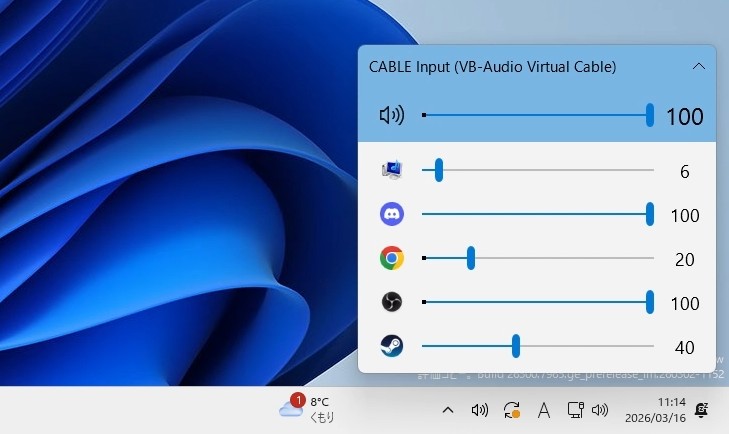Mute System Sounds via its computer icon
Image resolution: width=729 pixels, height=434 pixels.
tap(391, 171)
